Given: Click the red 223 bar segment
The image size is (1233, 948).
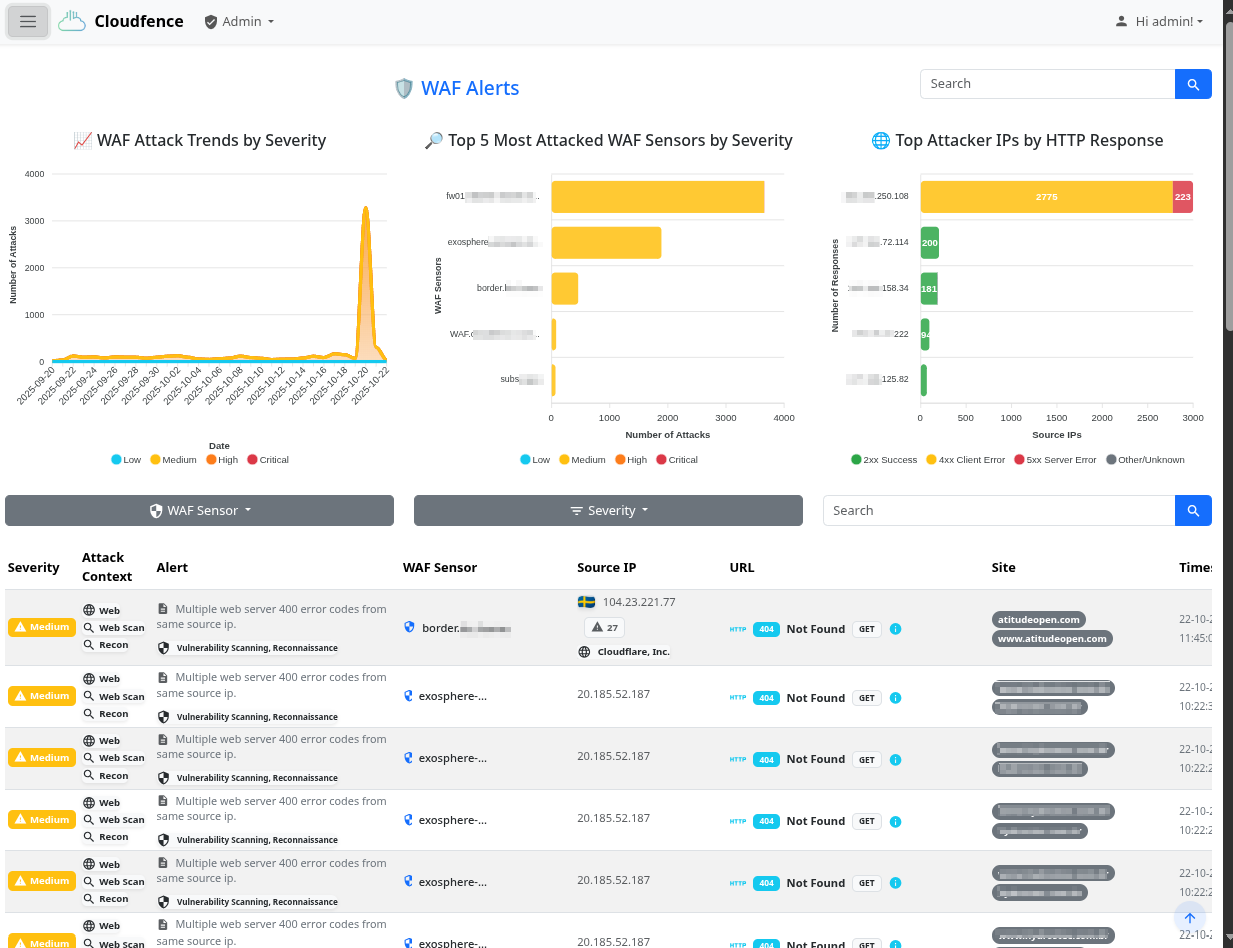Looking at the screenshot, I should (x=1182, y=197).
